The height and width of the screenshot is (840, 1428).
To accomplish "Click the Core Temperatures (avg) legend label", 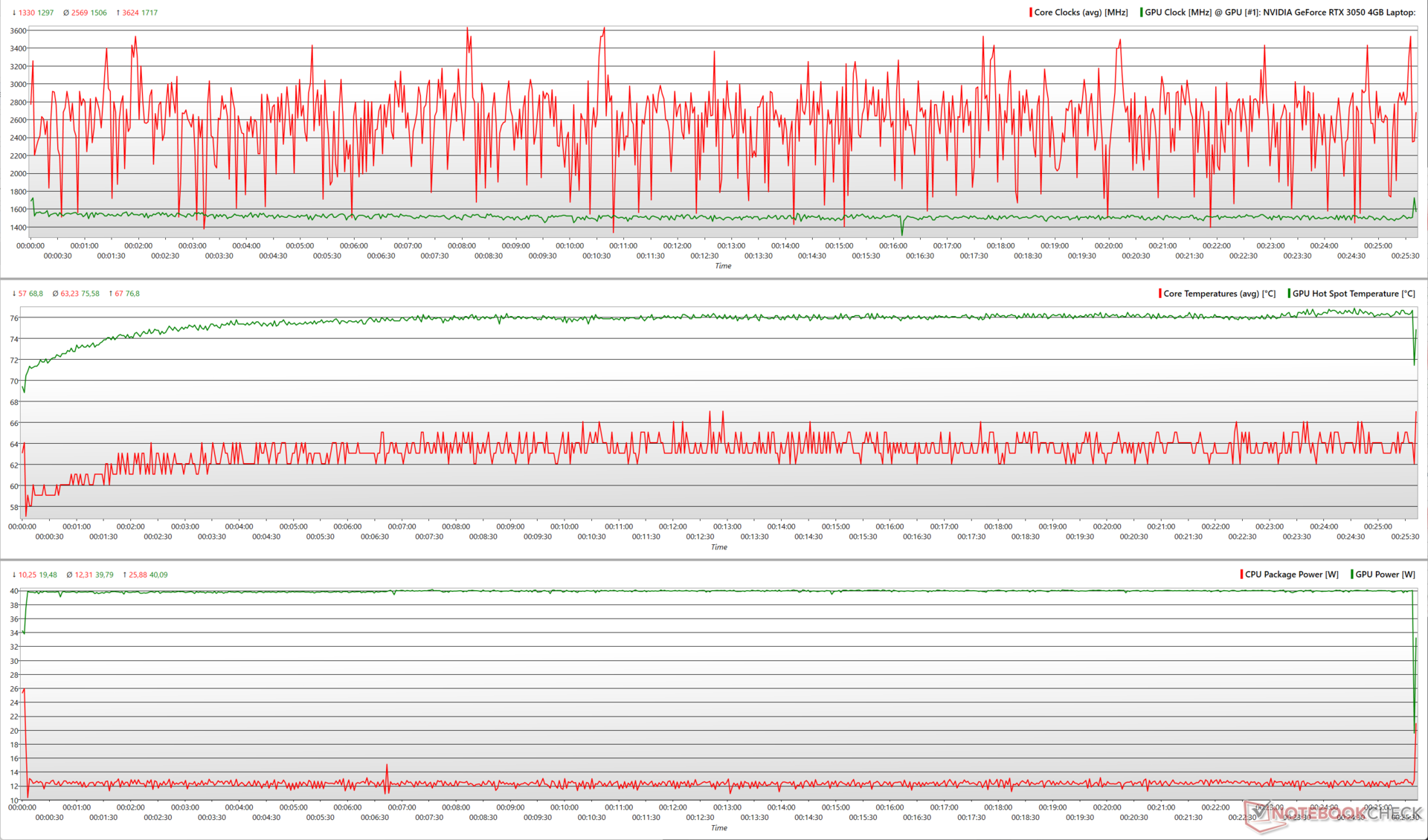I will pyautogui.click(x=1219, y=294).
